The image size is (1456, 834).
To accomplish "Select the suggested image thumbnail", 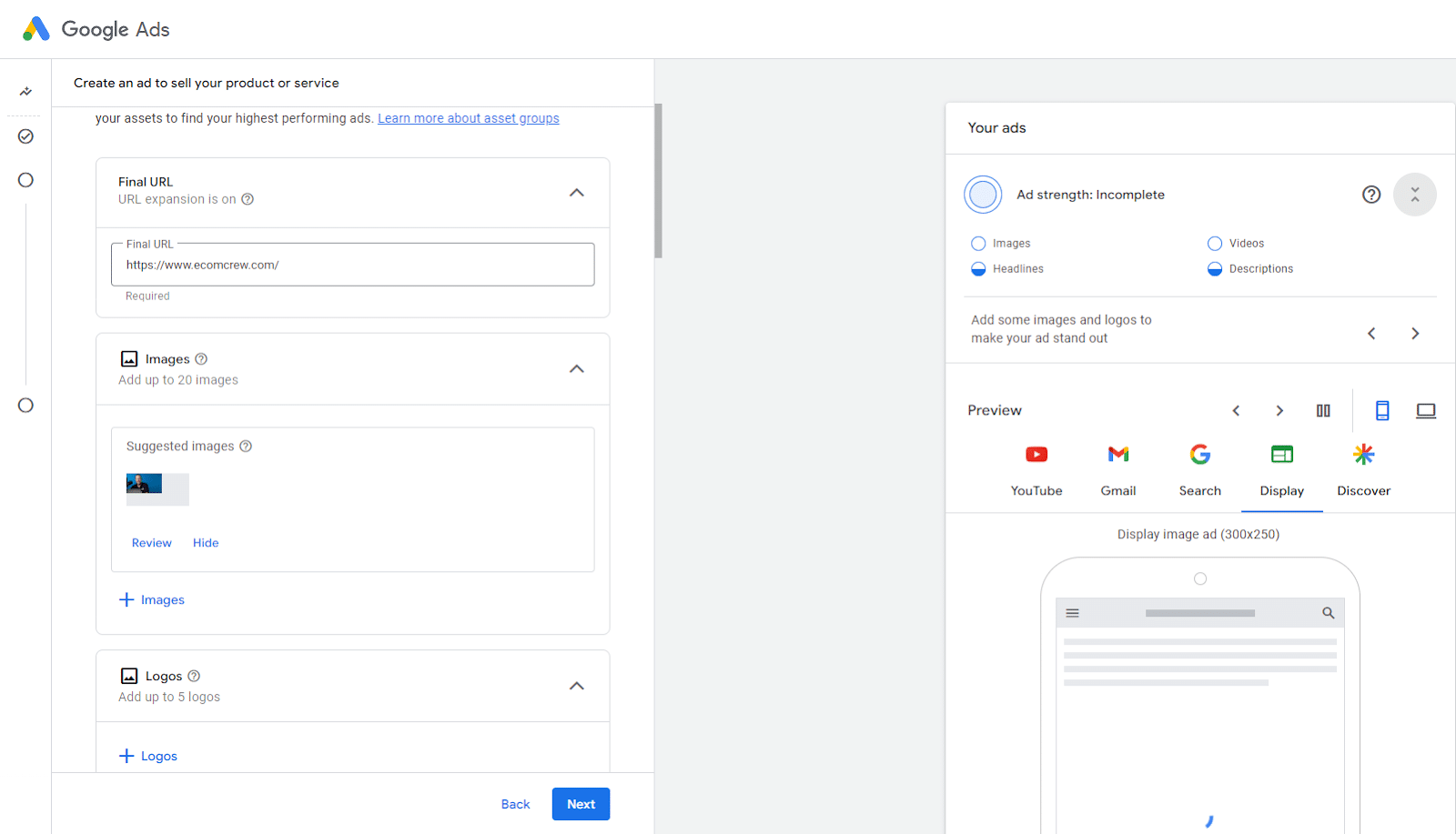I will point(157,489).
